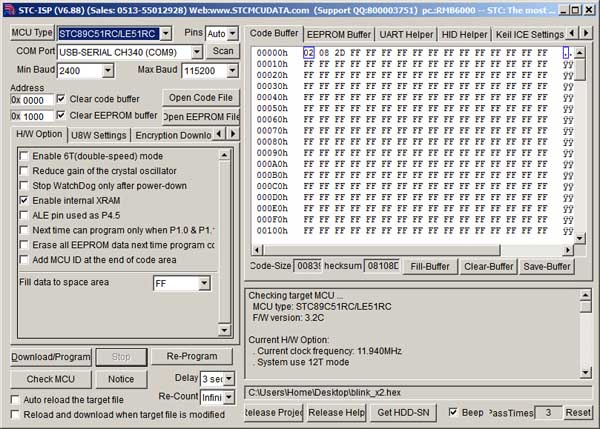Click Scan to detect COM ports

pos(223,51)
